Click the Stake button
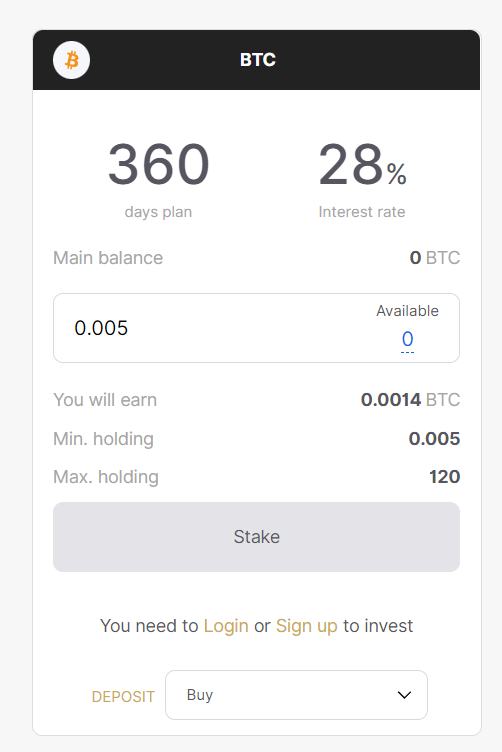The image size is (502, 752). tap(257, 537)
